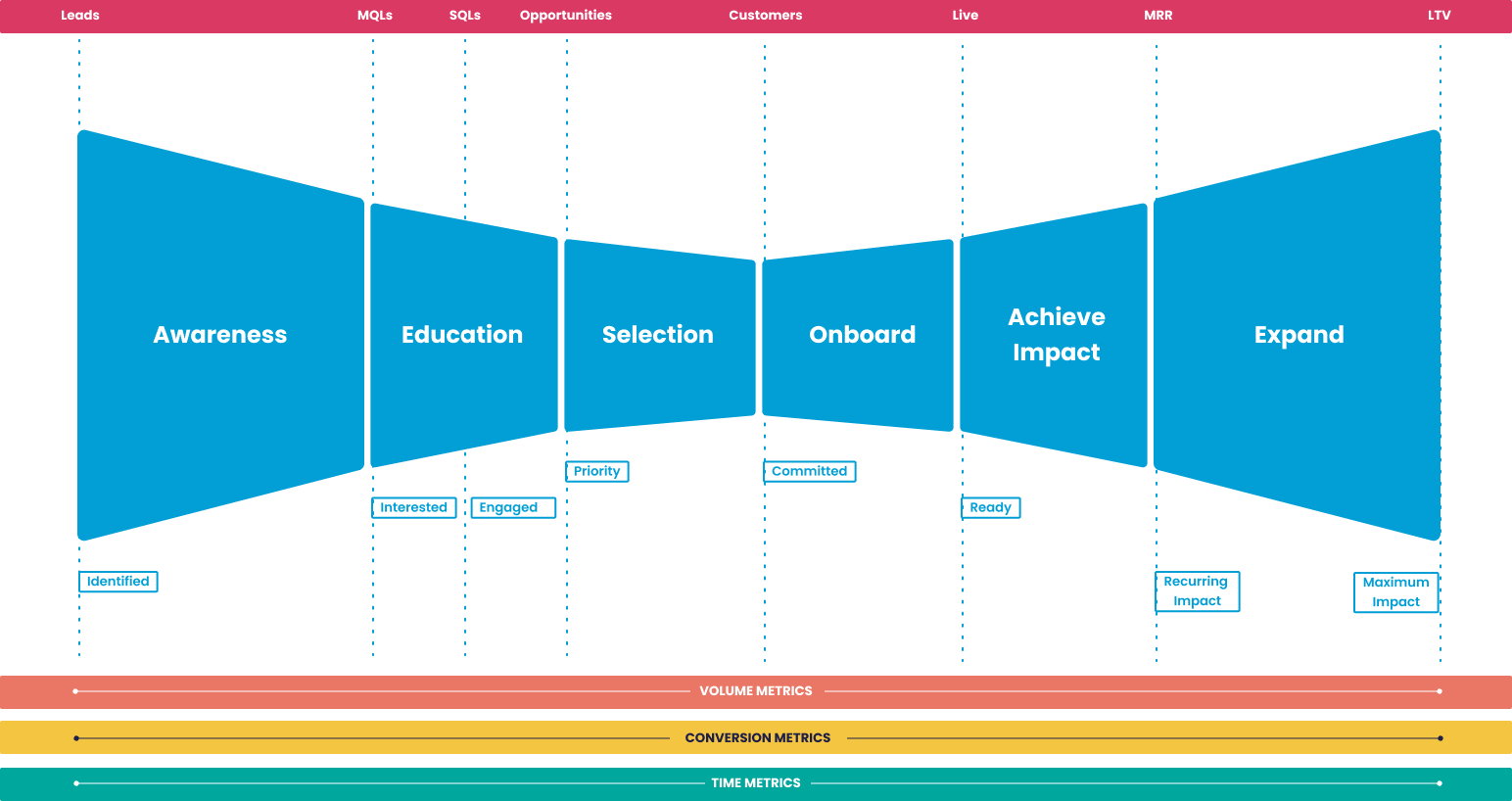Image resolution: width=1512 pixels, height=801 pixels.
Task: Click the Ready tag
Action: point(991,507)
